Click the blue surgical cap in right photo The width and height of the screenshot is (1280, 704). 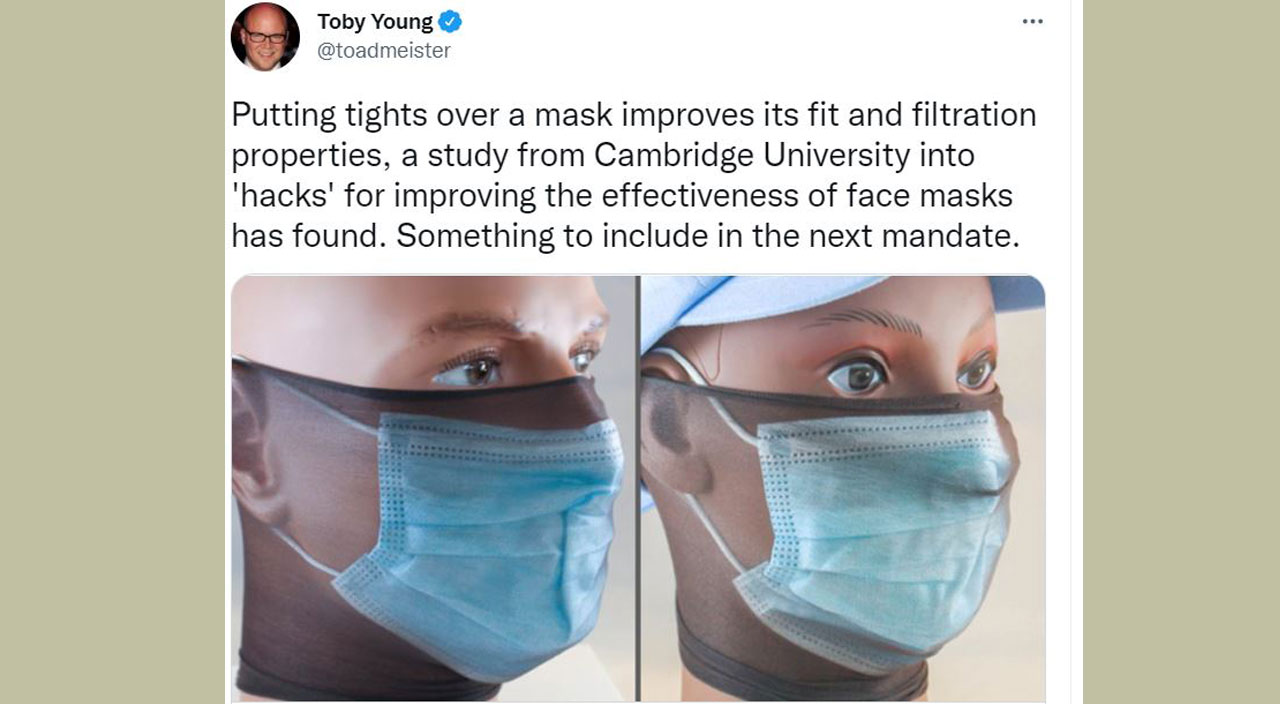point(760,305)
